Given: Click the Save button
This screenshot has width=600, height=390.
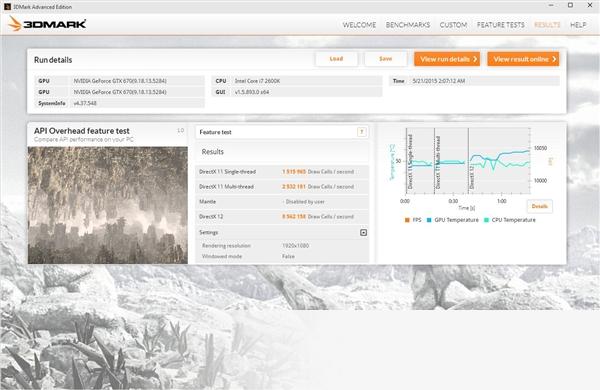Looking at the screenshot, I should pyautogui.click(x=385, y=59).
